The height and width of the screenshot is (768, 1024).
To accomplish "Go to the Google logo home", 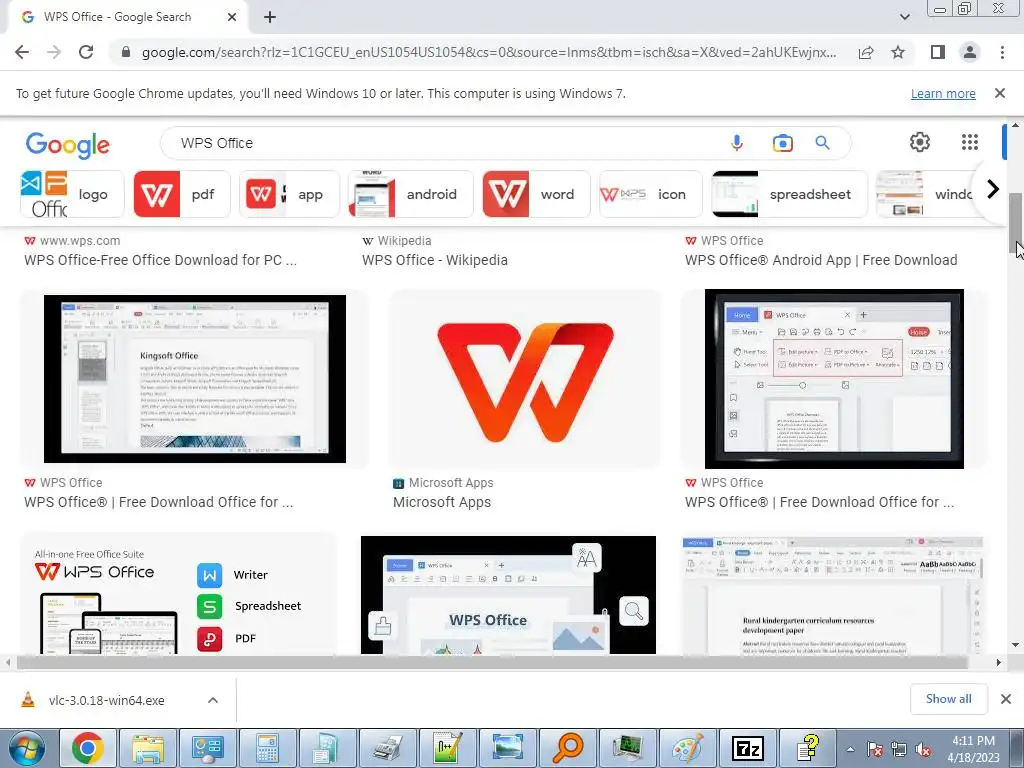I will [68, 145].
